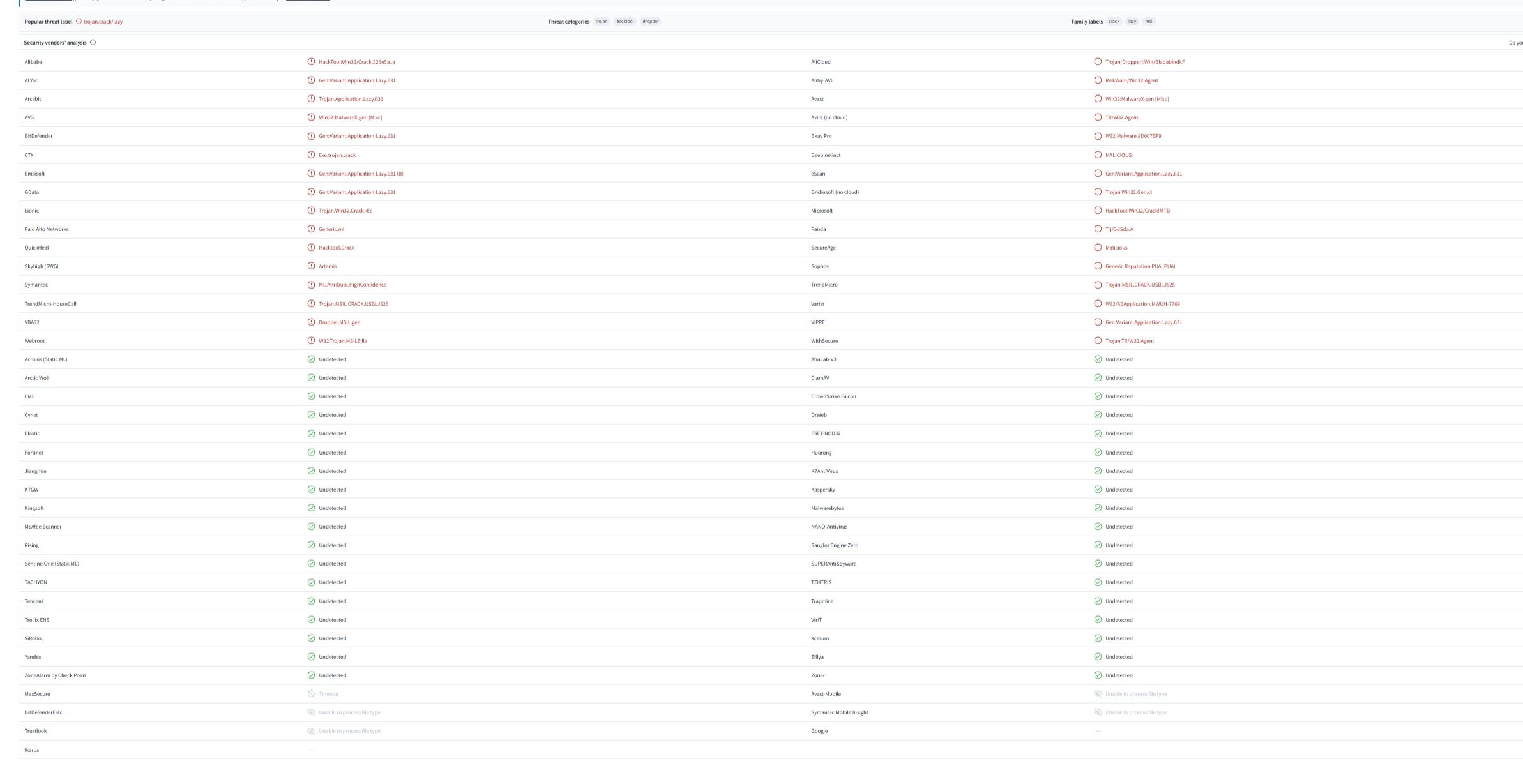The height and width of the screenshot is (784, 1523).
Task: Select the check icon in CrowdStrike Falcon's row
Action: click(1098, 396)
